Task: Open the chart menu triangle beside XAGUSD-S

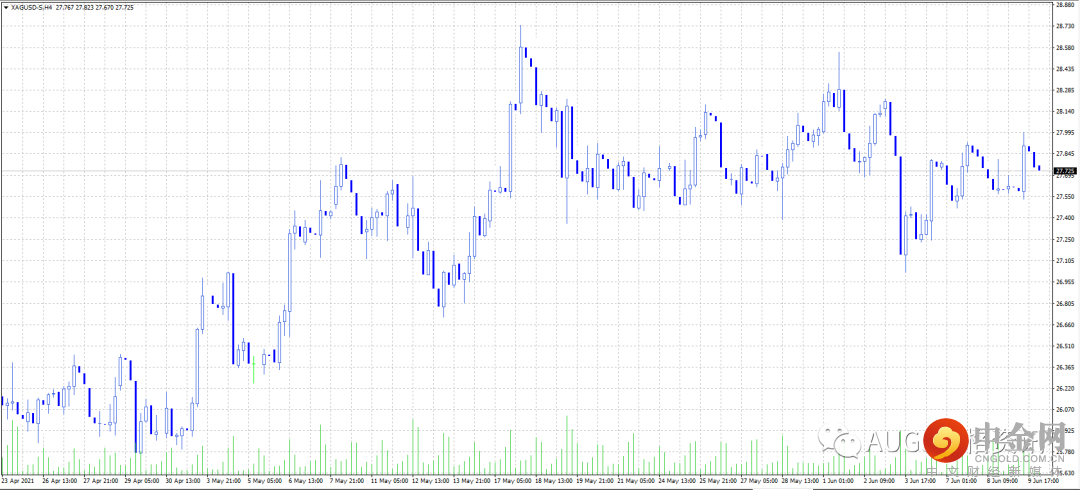Action: [x=6, y=7]
